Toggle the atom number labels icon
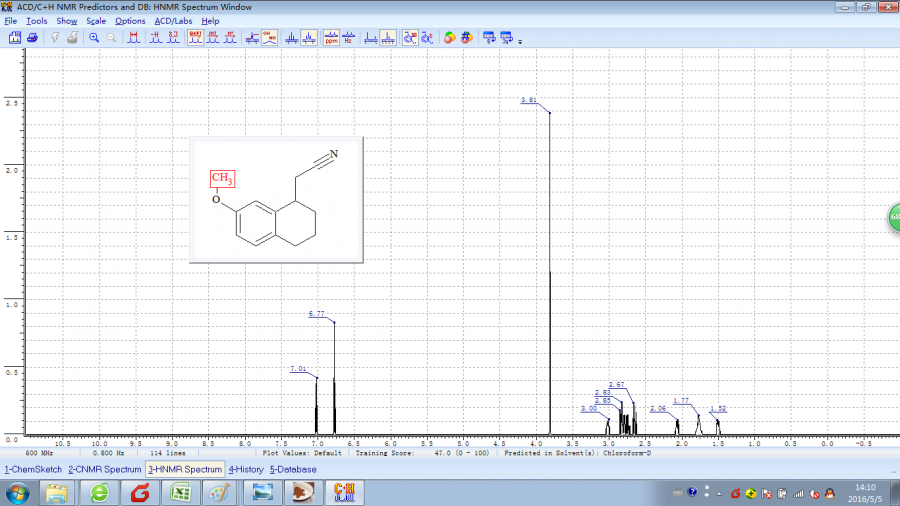 pyautogui.click(x=230, y=38)
